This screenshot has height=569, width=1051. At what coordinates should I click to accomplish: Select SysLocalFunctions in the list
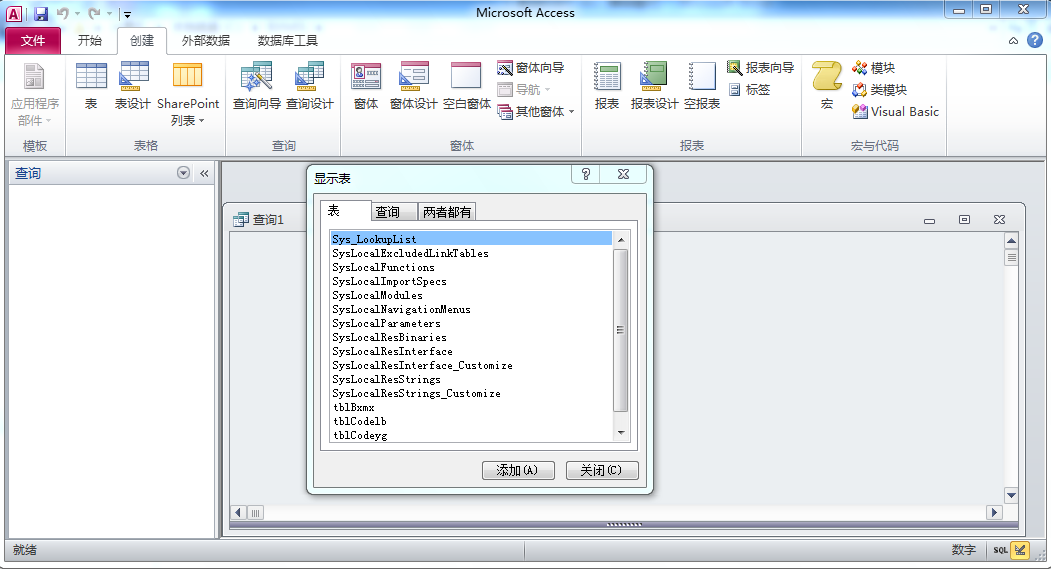[x=471, y=267]
